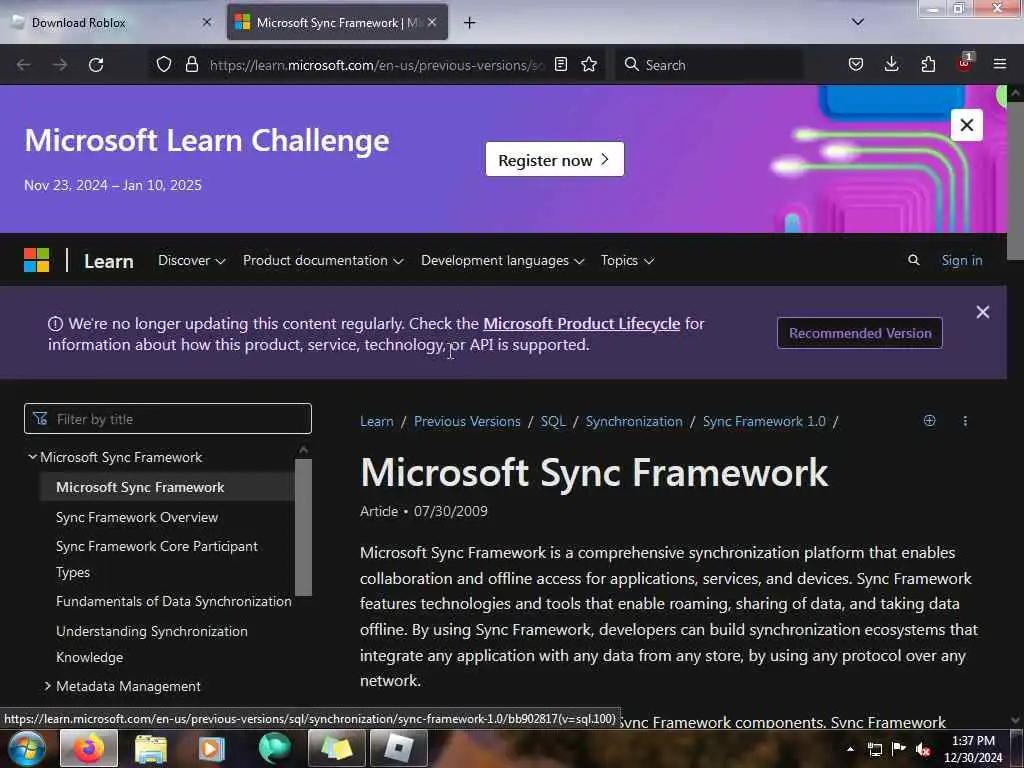
Task: Click the Firefox taskbar icon
Action: 89,748
